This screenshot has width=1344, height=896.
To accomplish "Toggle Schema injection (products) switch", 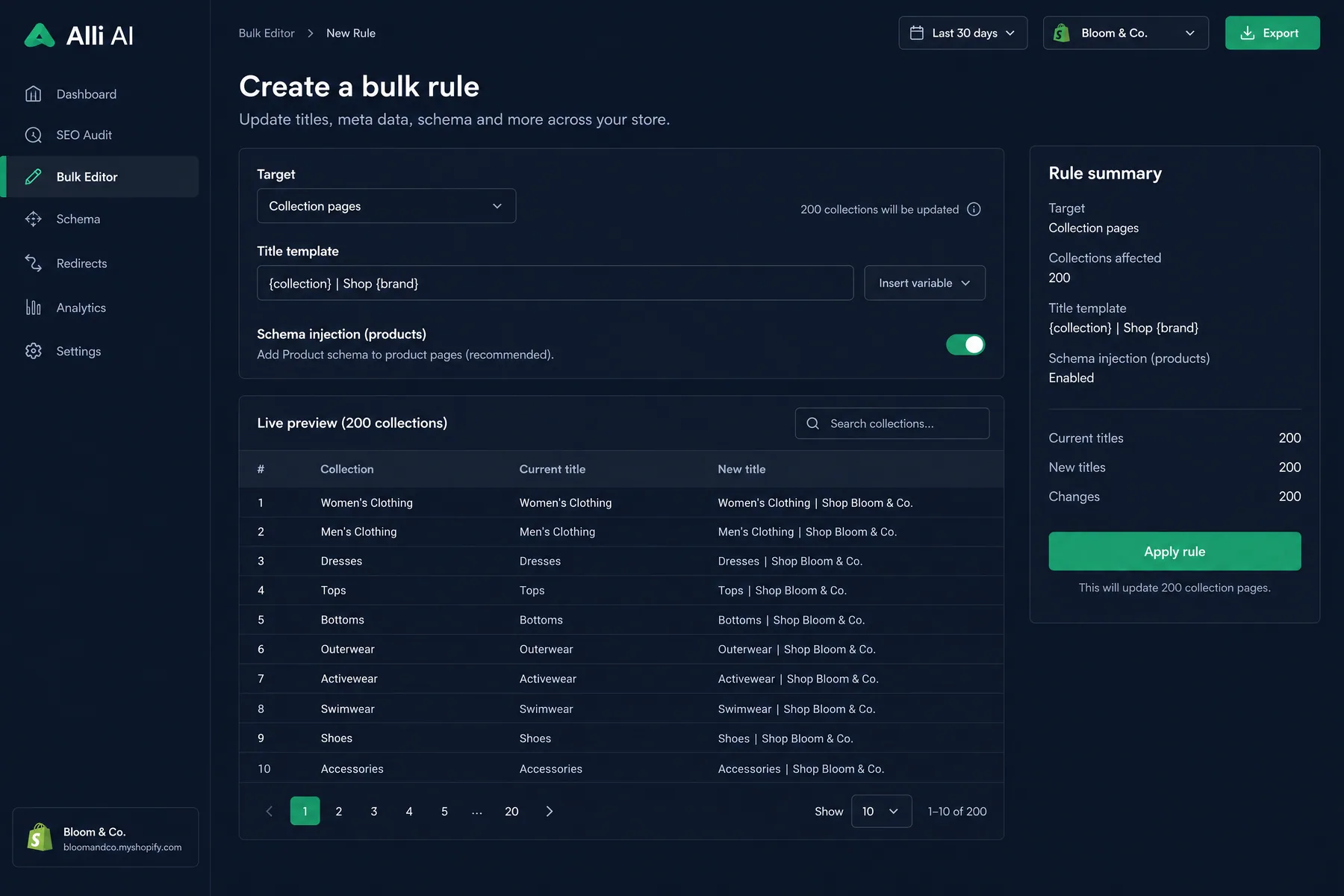I will pyautogui.click(x=965, y=344).
